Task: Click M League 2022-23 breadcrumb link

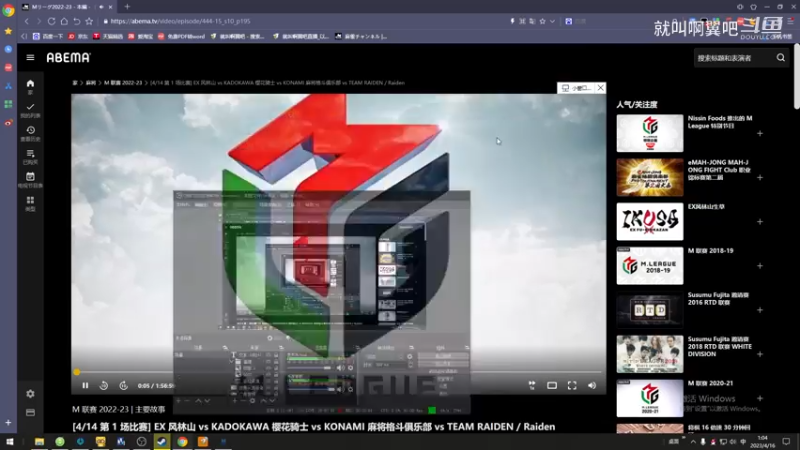Action: 123,83
